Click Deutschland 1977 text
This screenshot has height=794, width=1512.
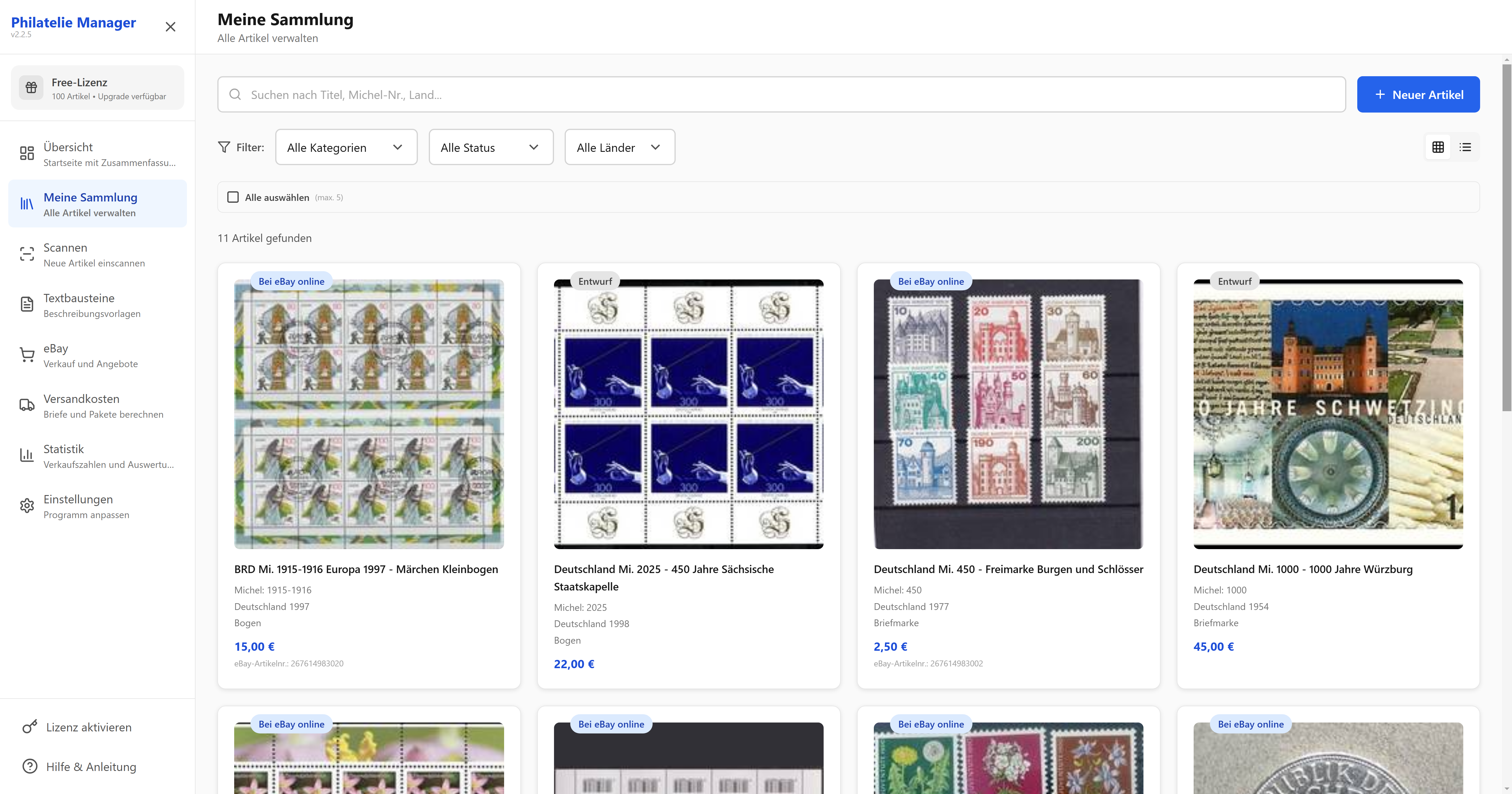911,607
